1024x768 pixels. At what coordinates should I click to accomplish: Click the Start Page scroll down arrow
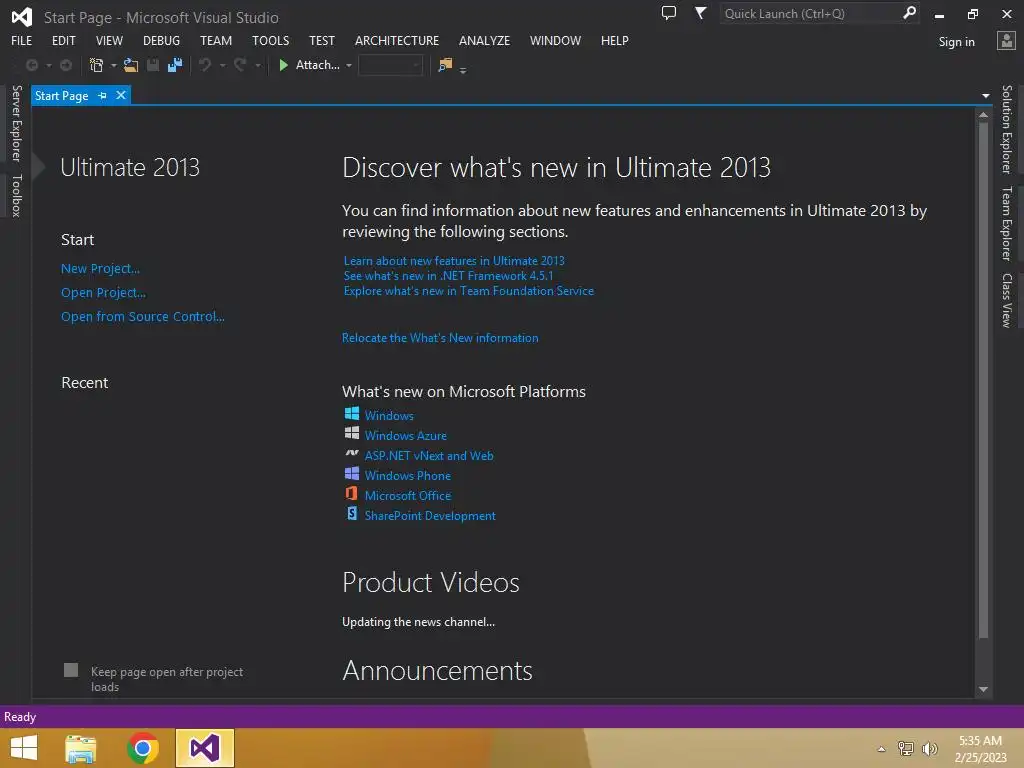(x=984, y=689)
